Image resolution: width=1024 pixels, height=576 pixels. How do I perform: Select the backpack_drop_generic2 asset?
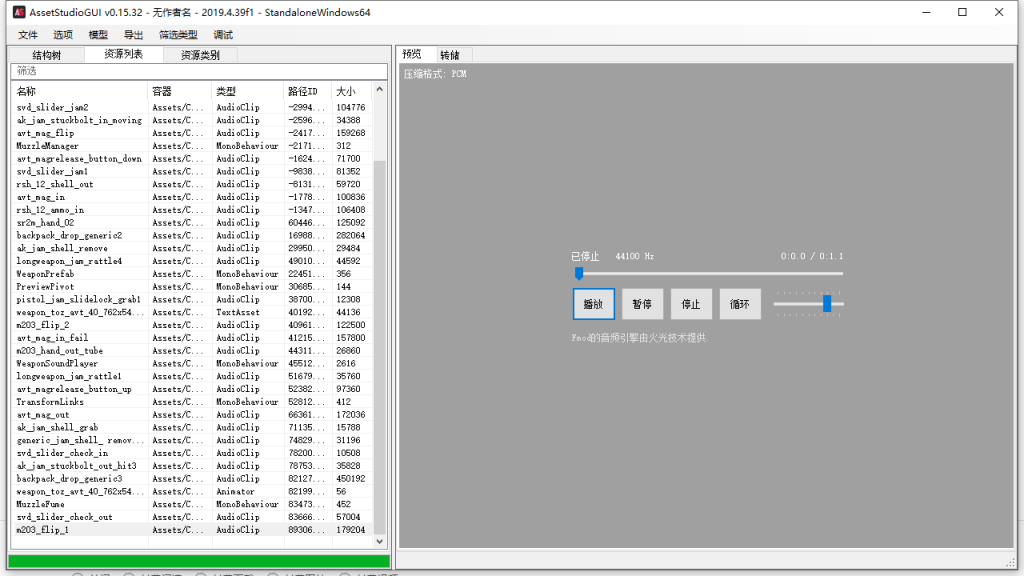pyautogui.click(x=192, y=235)
